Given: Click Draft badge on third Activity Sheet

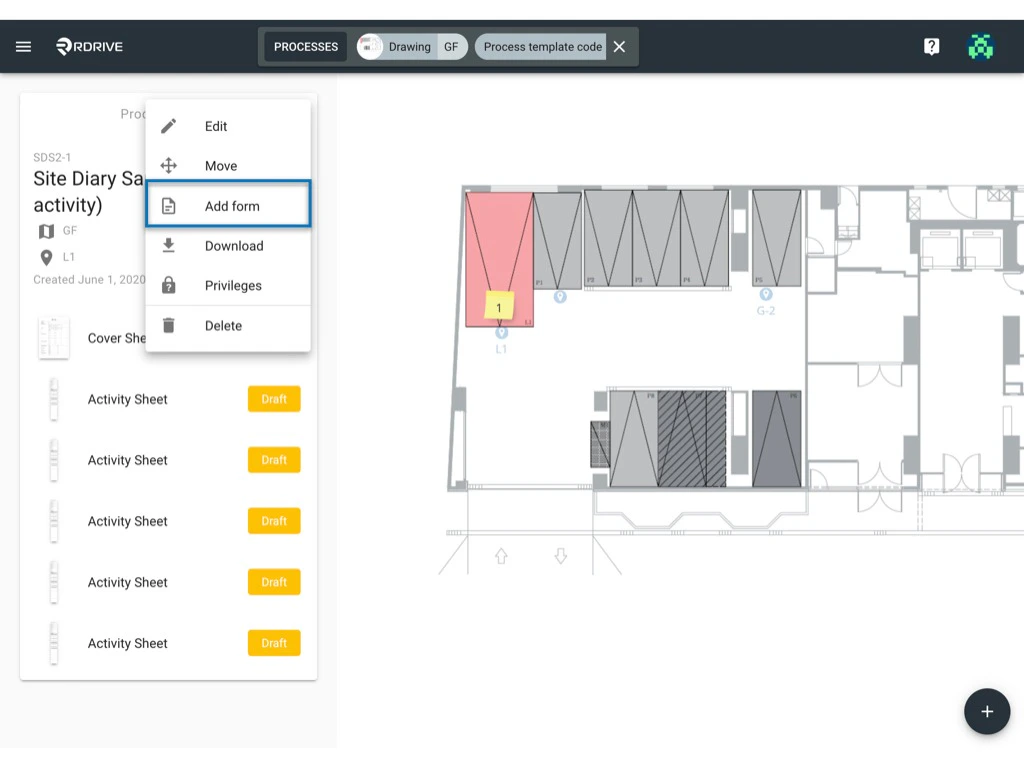Looking at the screenshot, I should pos(274,521).
